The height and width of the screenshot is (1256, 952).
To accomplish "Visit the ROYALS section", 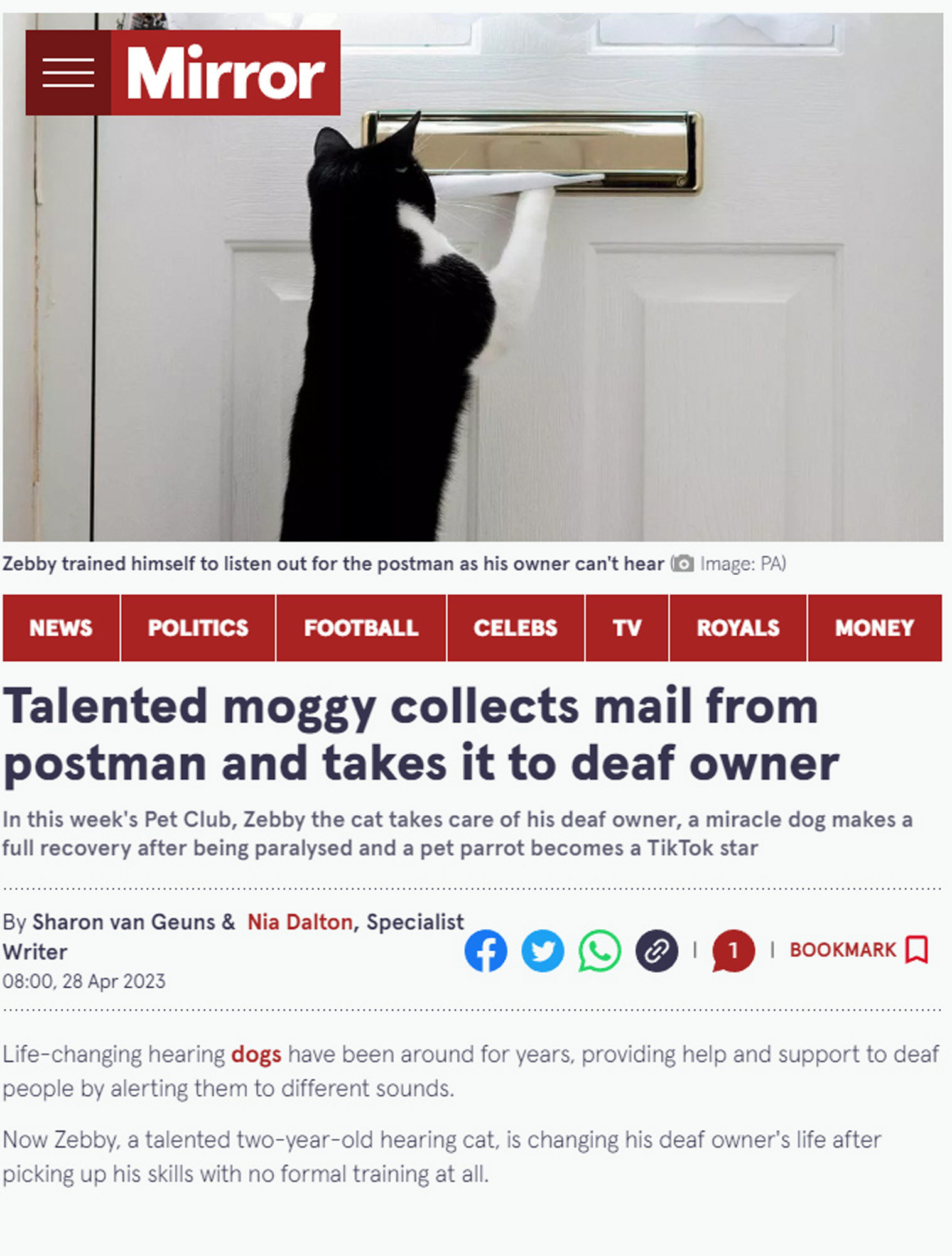I will (x=738, y=628).
